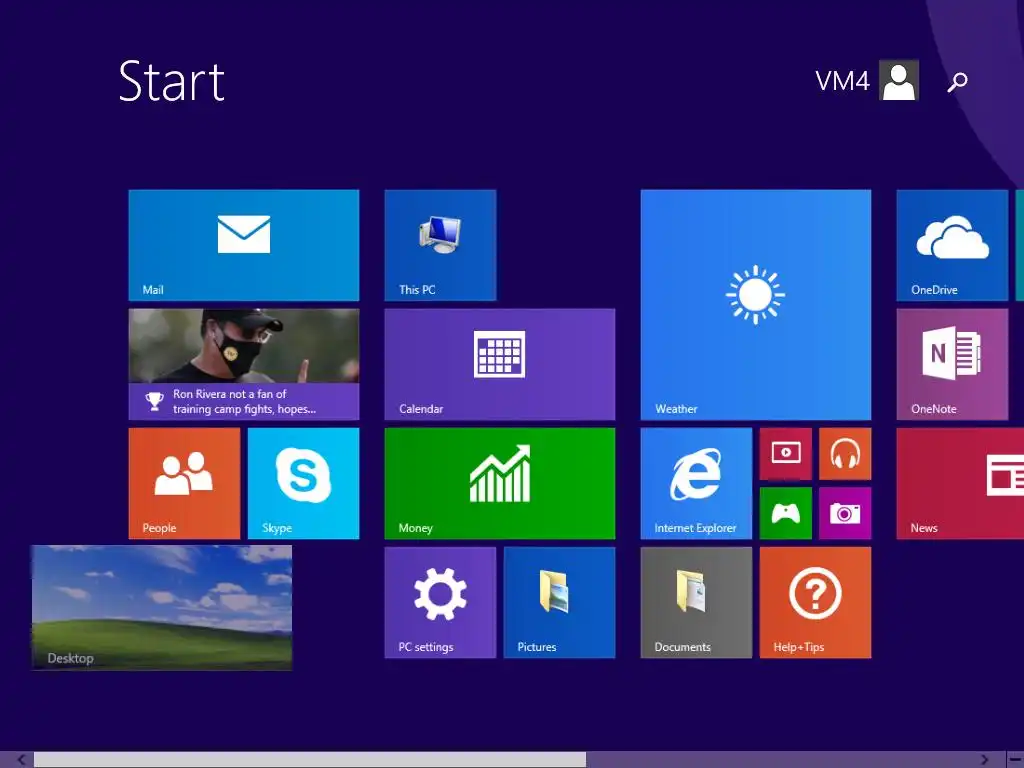Open the Help+Tips tile
Image resolution: width=1024 pixels, height=768 pixels.
click(815, 602)
